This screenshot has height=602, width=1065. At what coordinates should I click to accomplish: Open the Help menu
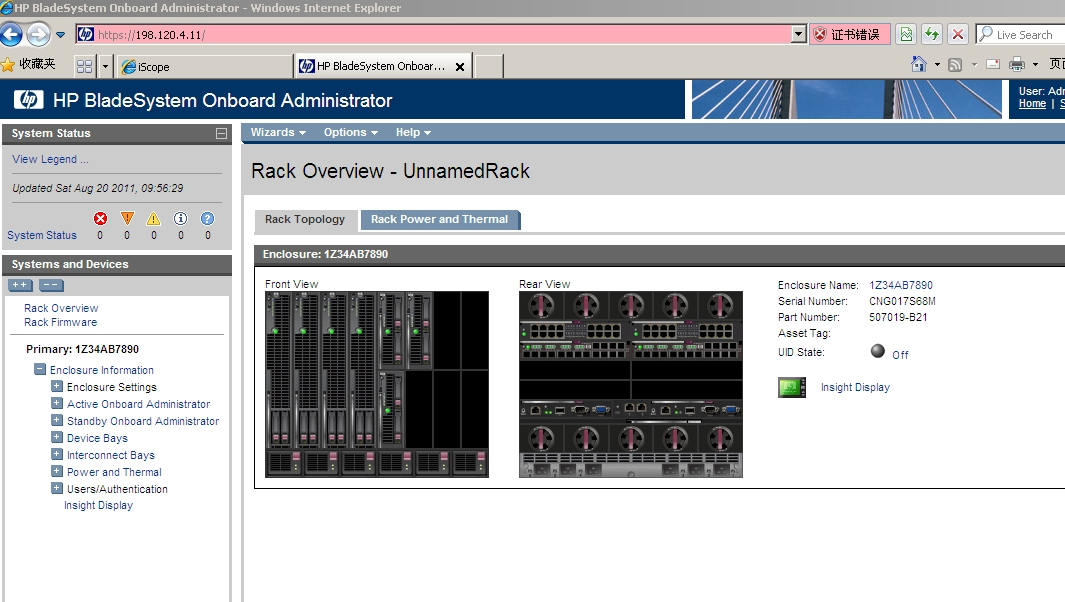click(x=413, y=132)
